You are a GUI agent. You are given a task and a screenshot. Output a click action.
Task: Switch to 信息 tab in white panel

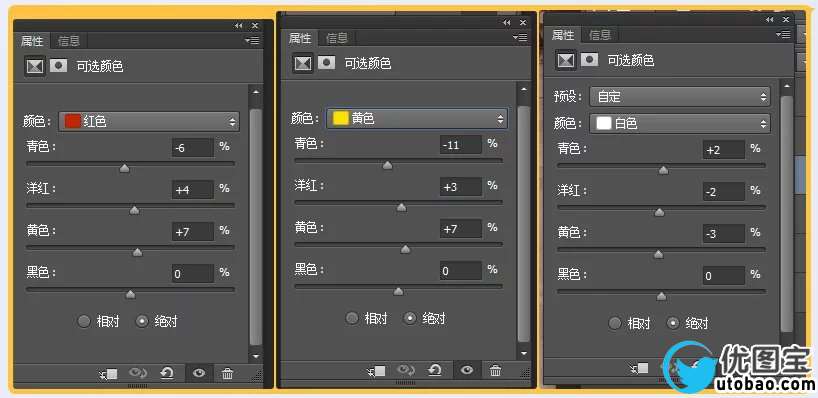coord(600,35)
